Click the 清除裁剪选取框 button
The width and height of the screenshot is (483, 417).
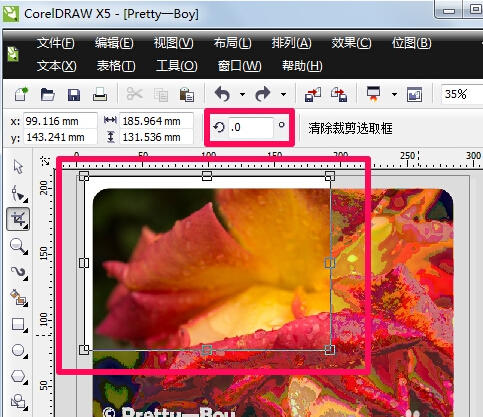click(350, 128)
